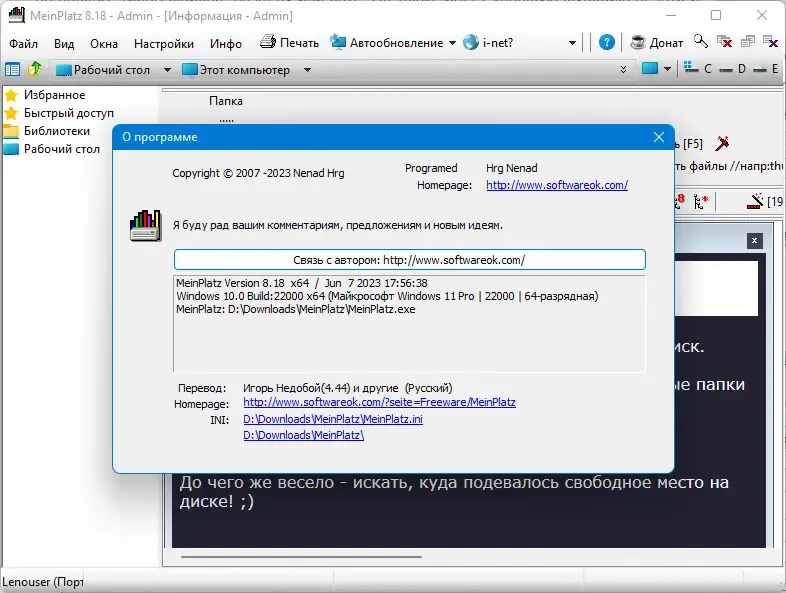Click the Связь с автором button

coord(410,260)
